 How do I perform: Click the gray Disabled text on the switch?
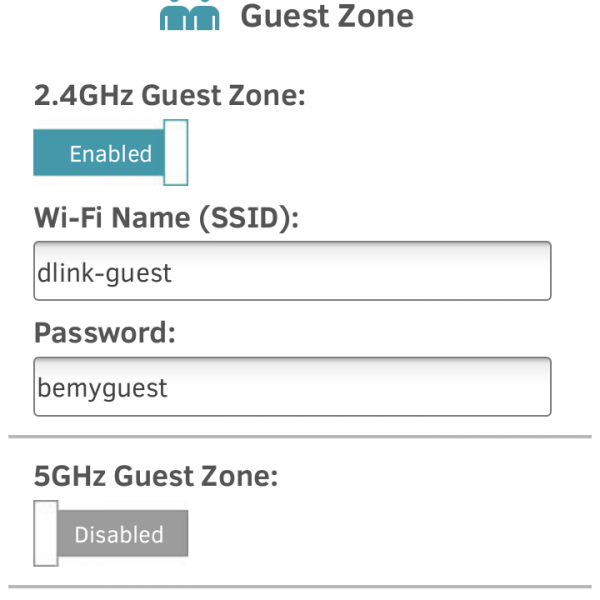[x=119, y=535]
